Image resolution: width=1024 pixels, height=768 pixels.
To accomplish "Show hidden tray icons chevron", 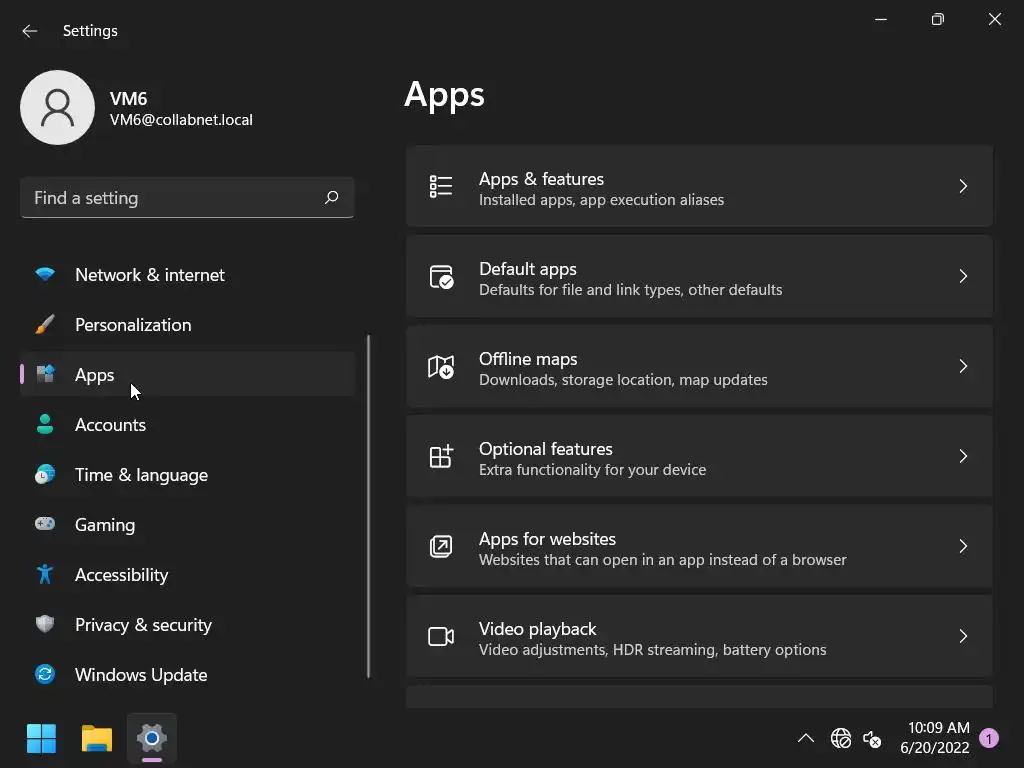I will click(806, 738).
